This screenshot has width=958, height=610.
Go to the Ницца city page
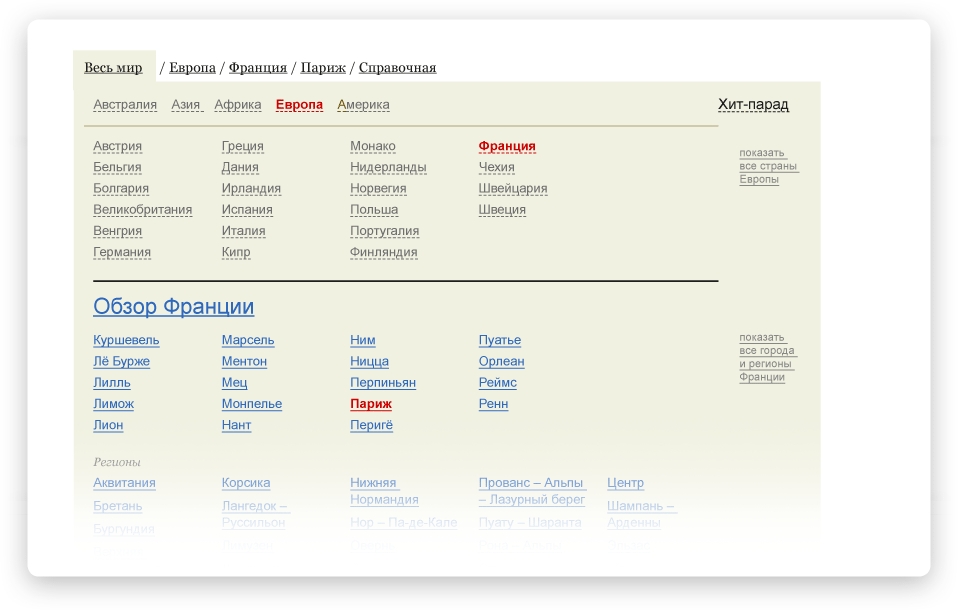coord(369,362)
